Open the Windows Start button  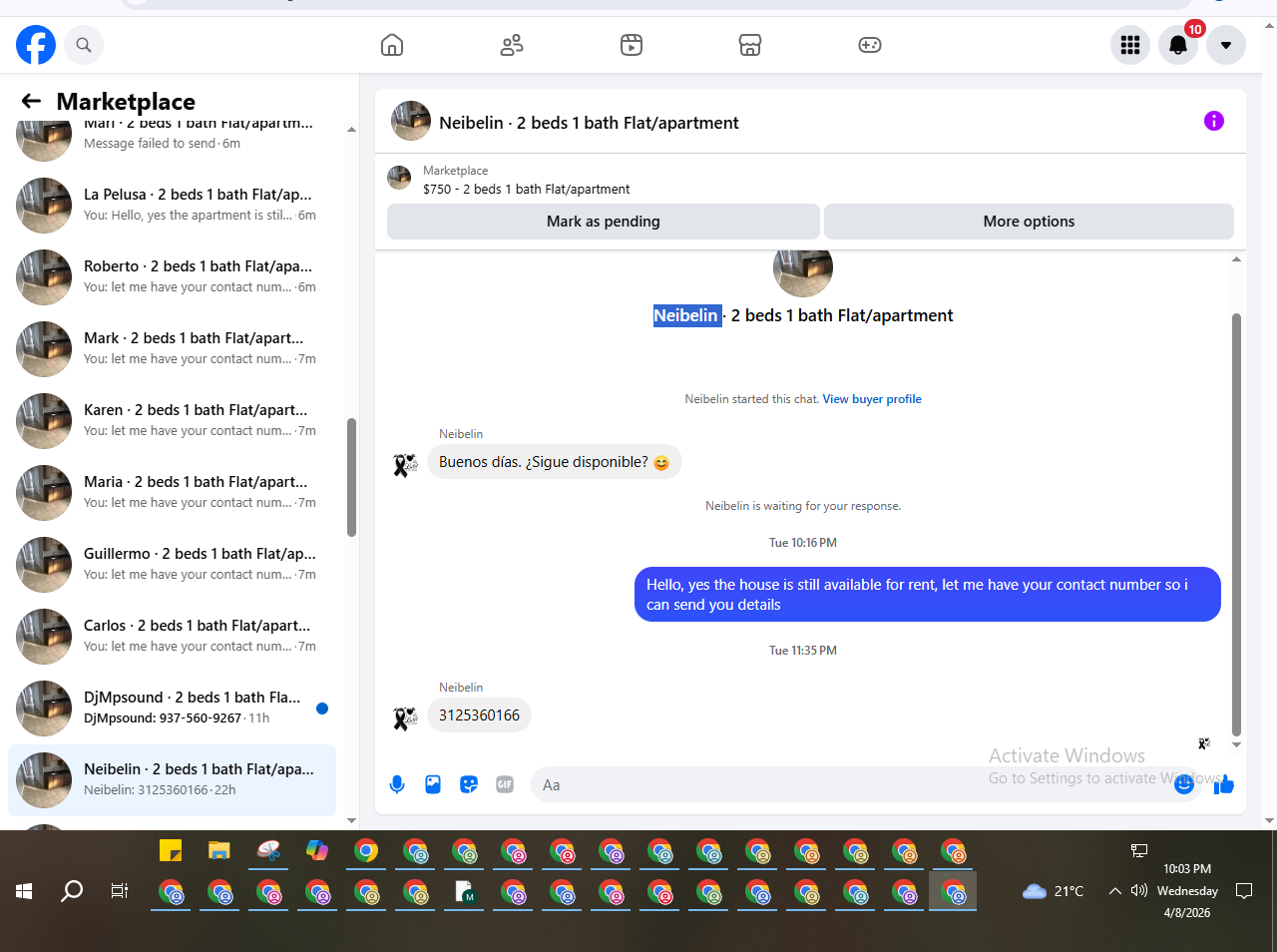click(x=24, y=891)
